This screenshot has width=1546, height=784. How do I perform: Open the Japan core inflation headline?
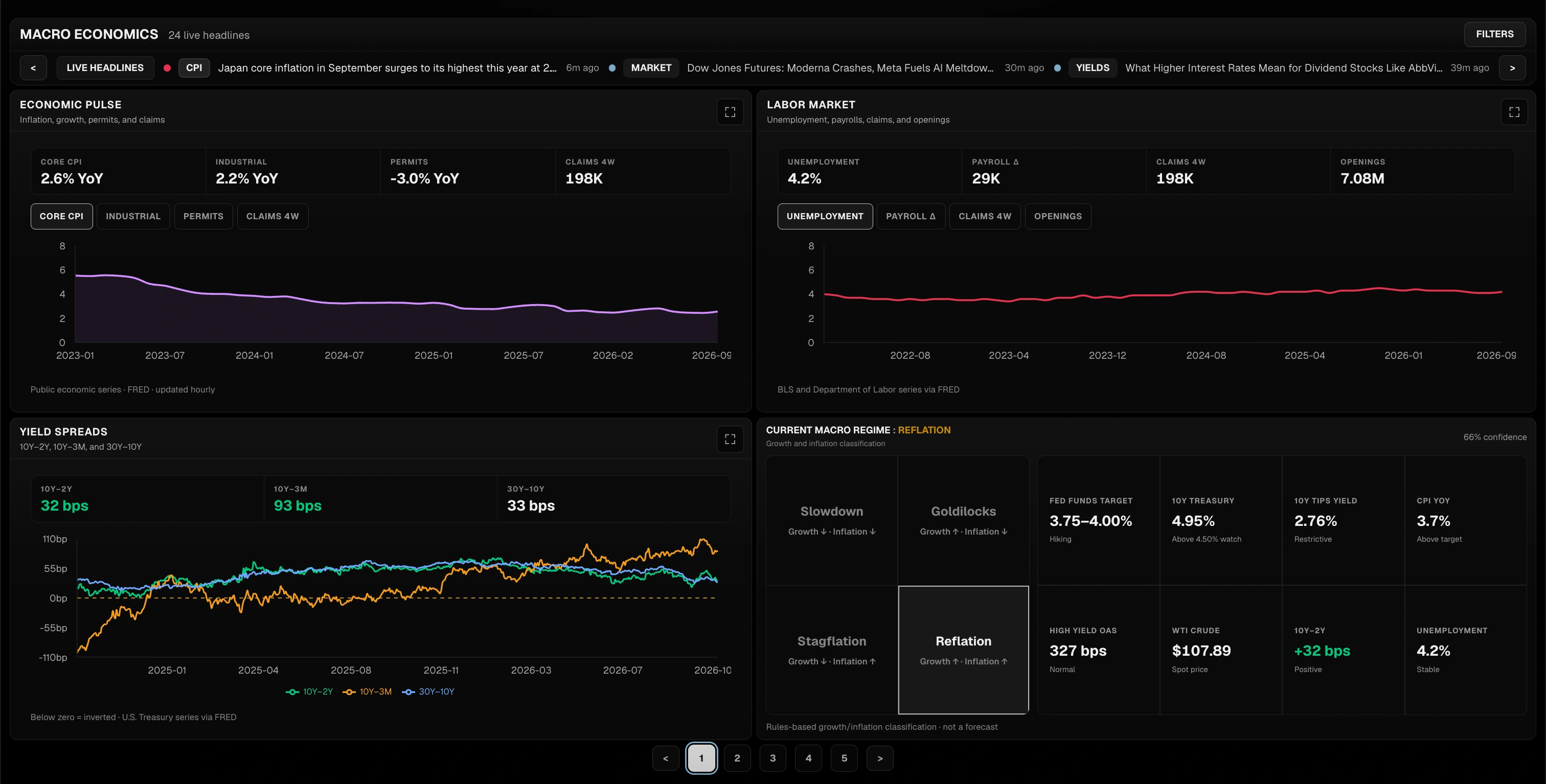tap(387, 68)
